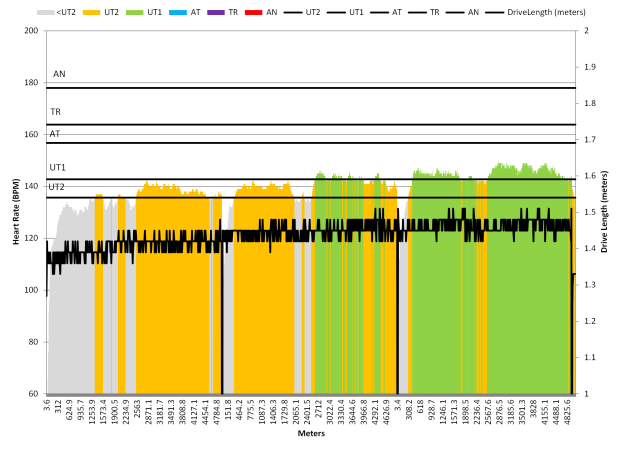This screenshot has height=449, width=620.
Task: Click the purple TR legend swatch
Action: (x=217, y=11)
